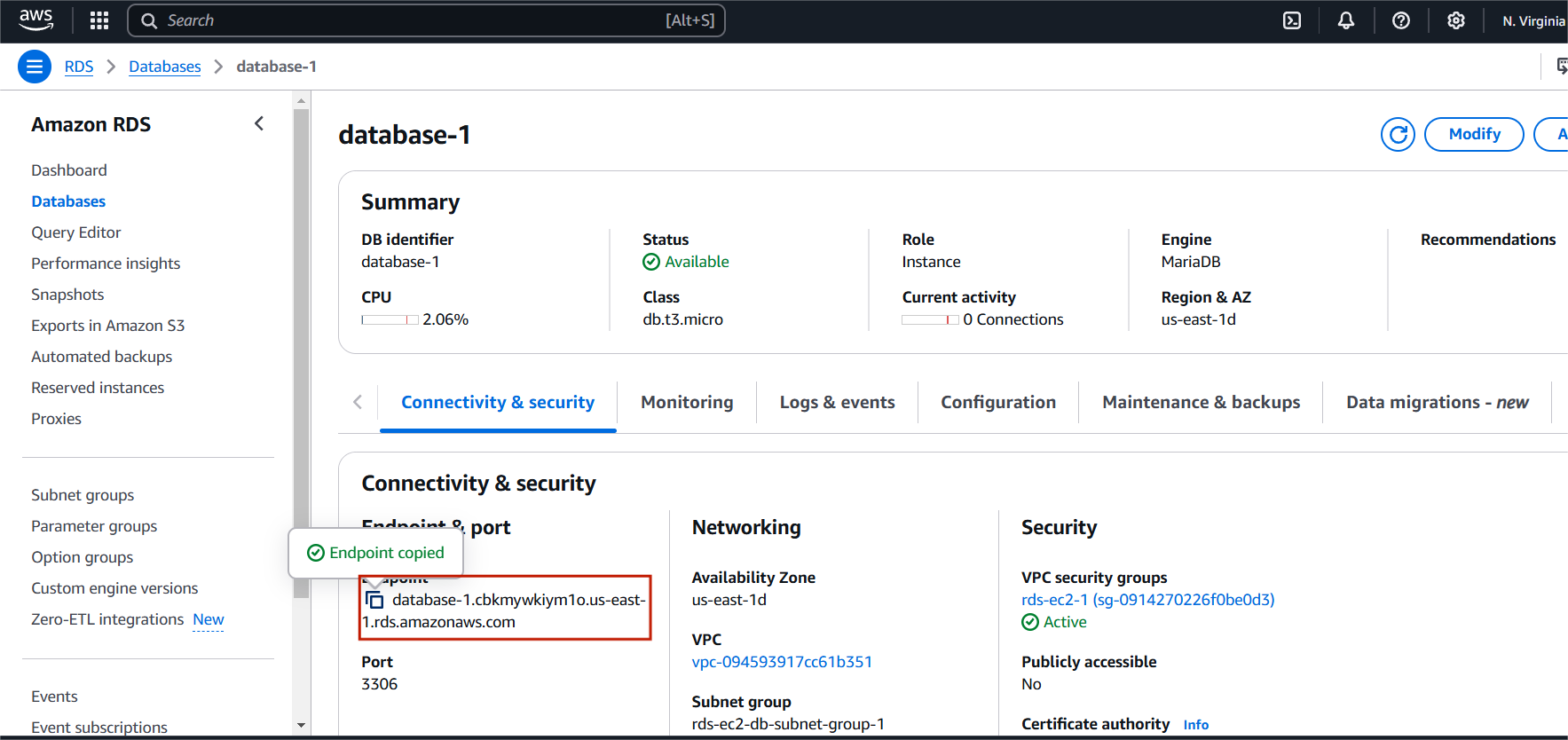The width and height of the screenshot is (1568, 740).
Task: Refresh the database-1 details
Action: pyautogui.click(x=1398, y=134)
